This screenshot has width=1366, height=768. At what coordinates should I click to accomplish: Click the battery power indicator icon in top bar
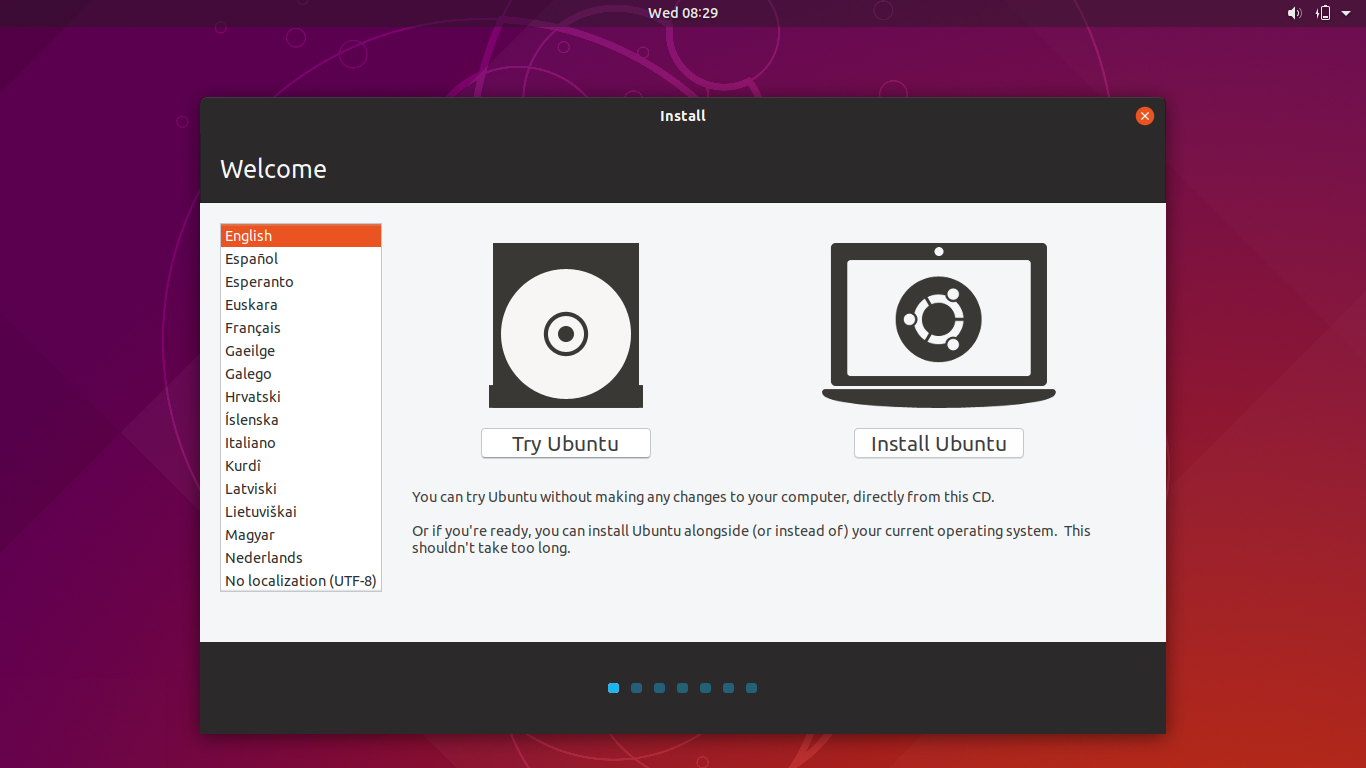click(1323, 13)
